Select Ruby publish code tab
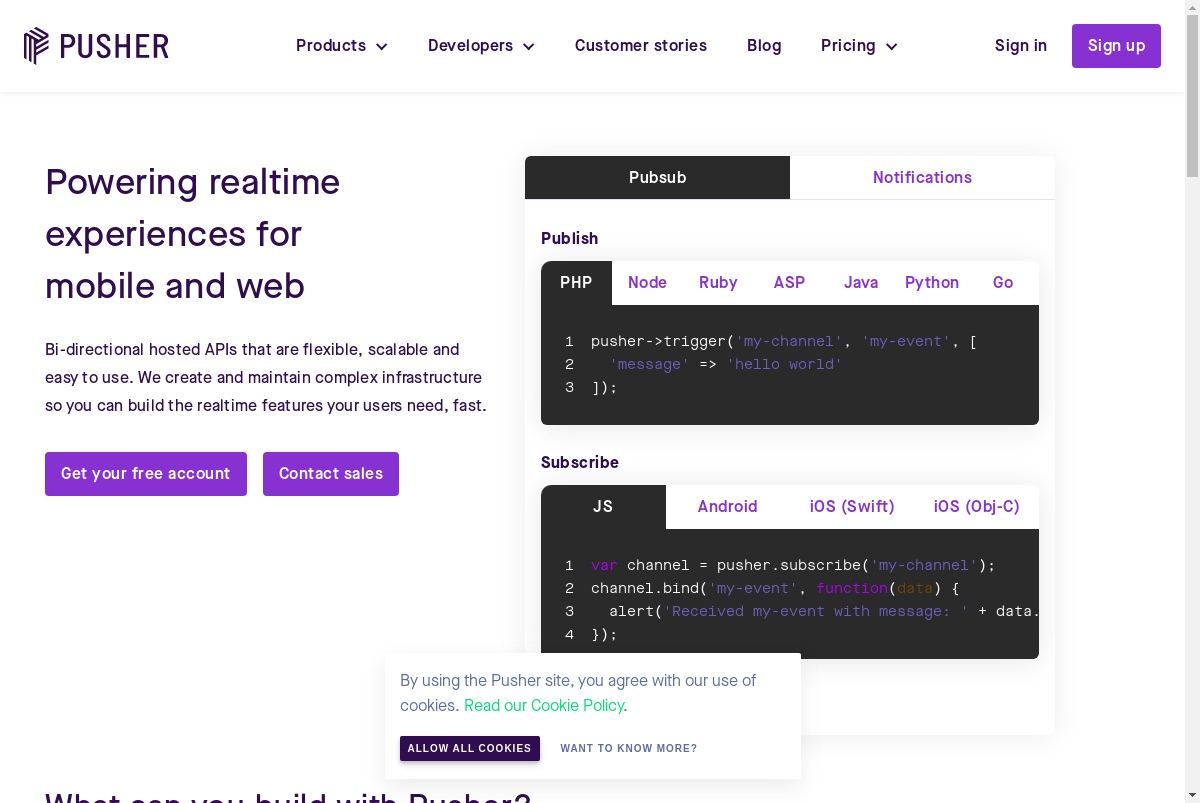1200x803 pixels. tap(718, 283)
